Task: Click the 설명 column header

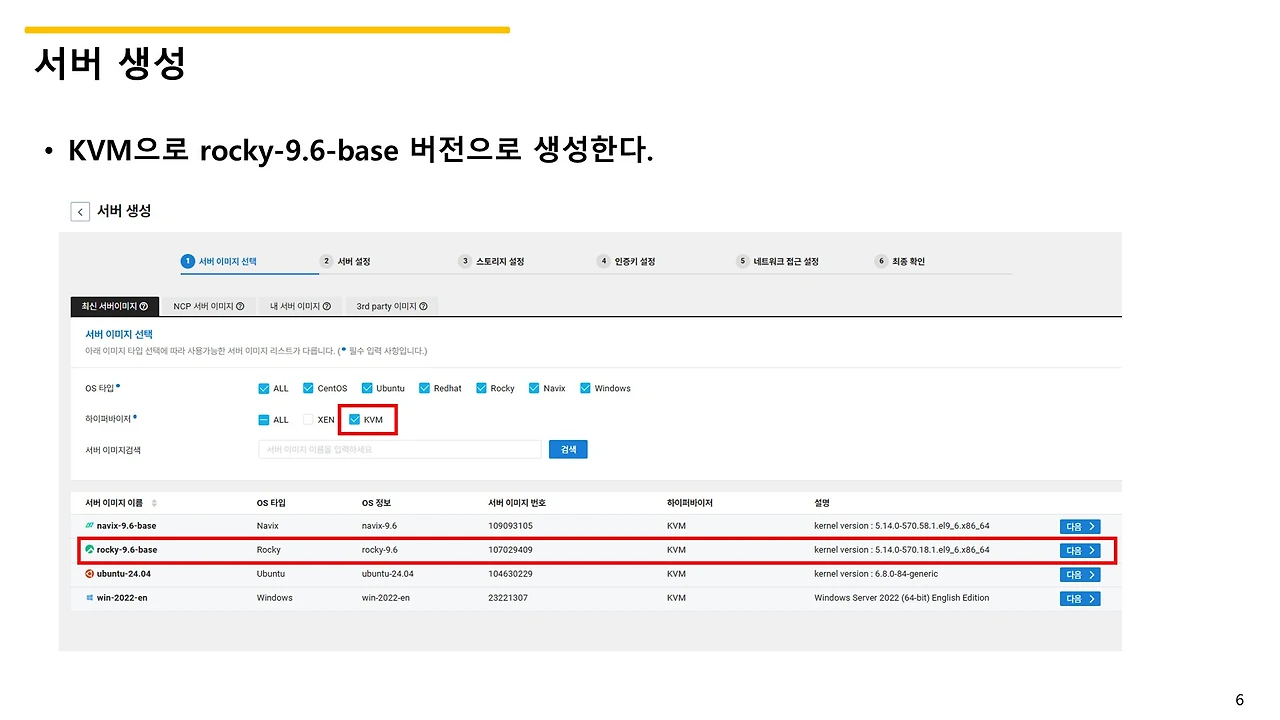Action: (822, 503)
